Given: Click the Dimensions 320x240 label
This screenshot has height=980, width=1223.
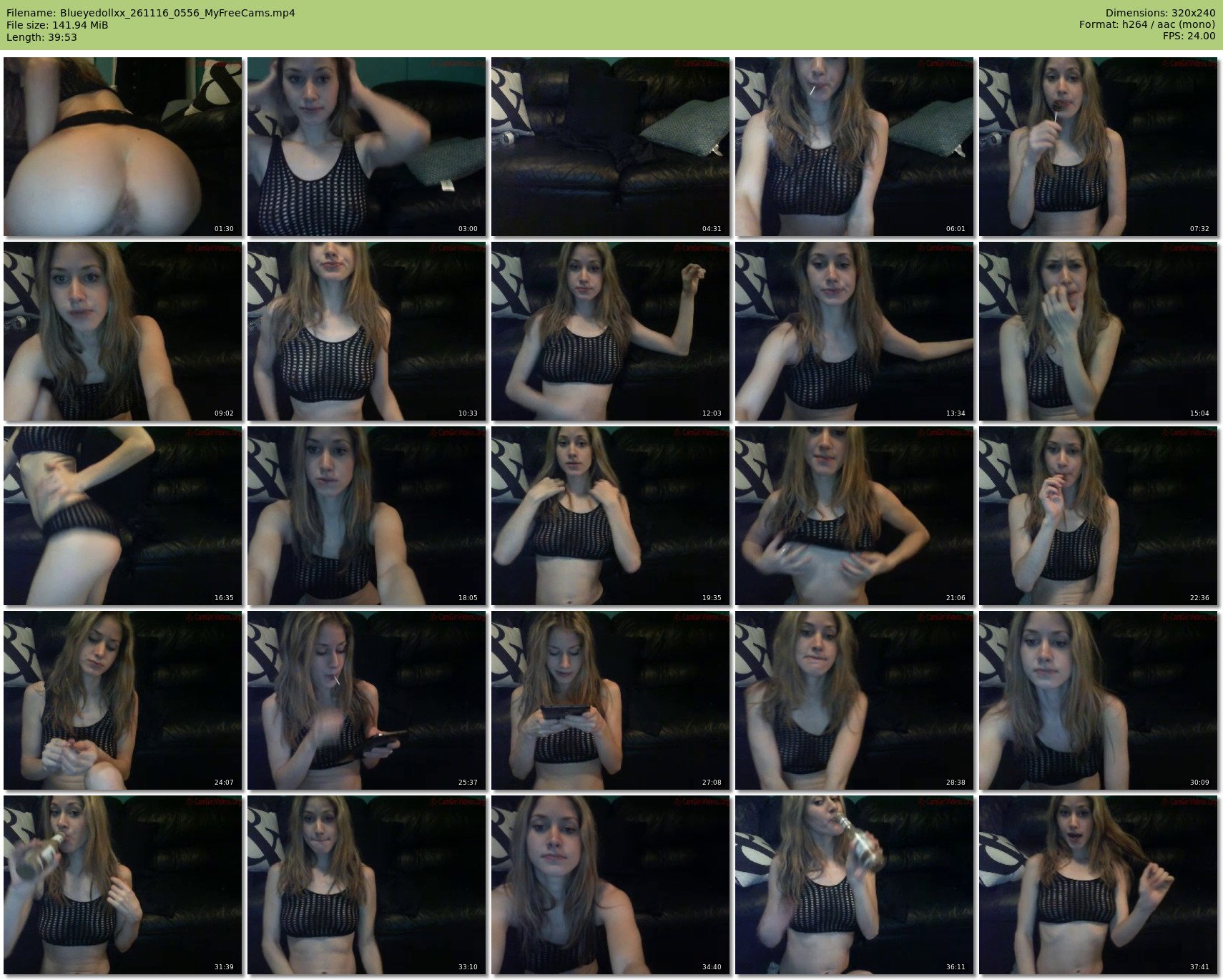Looking at the screenshot, I should pos(1160,13).
